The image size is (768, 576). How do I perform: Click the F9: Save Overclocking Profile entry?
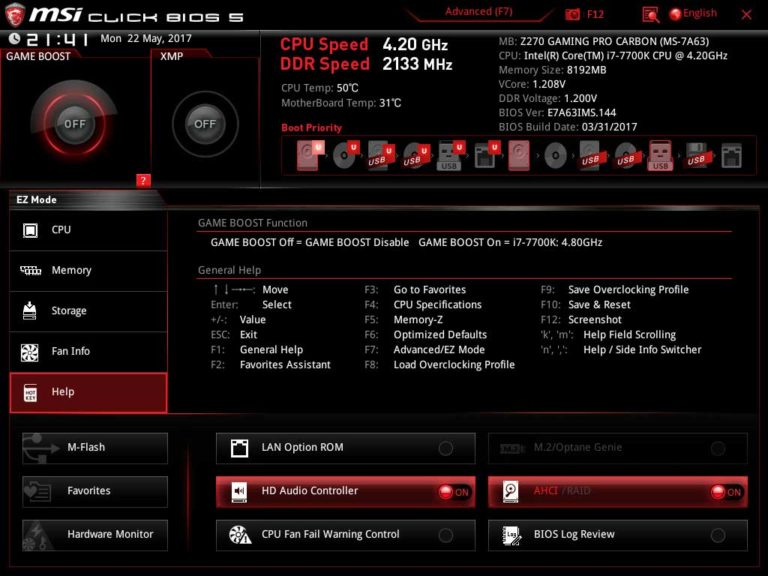(x=615, y=289)
